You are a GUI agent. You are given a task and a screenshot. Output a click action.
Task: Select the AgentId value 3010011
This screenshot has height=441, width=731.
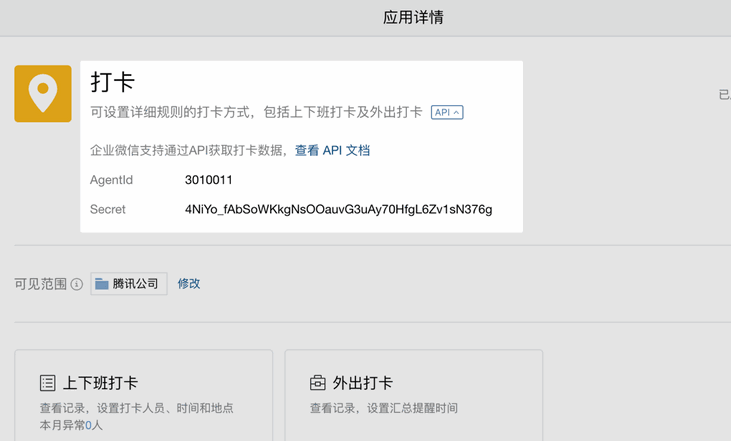pyautogui.click(x=208, y=180)
